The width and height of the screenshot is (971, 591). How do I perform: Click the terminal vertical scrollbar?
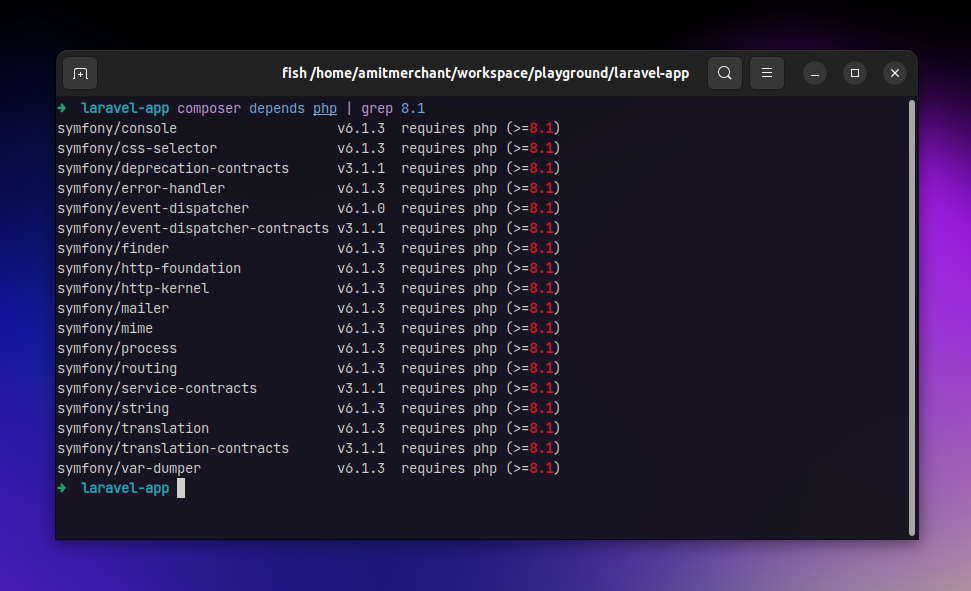tap(912, 318)
